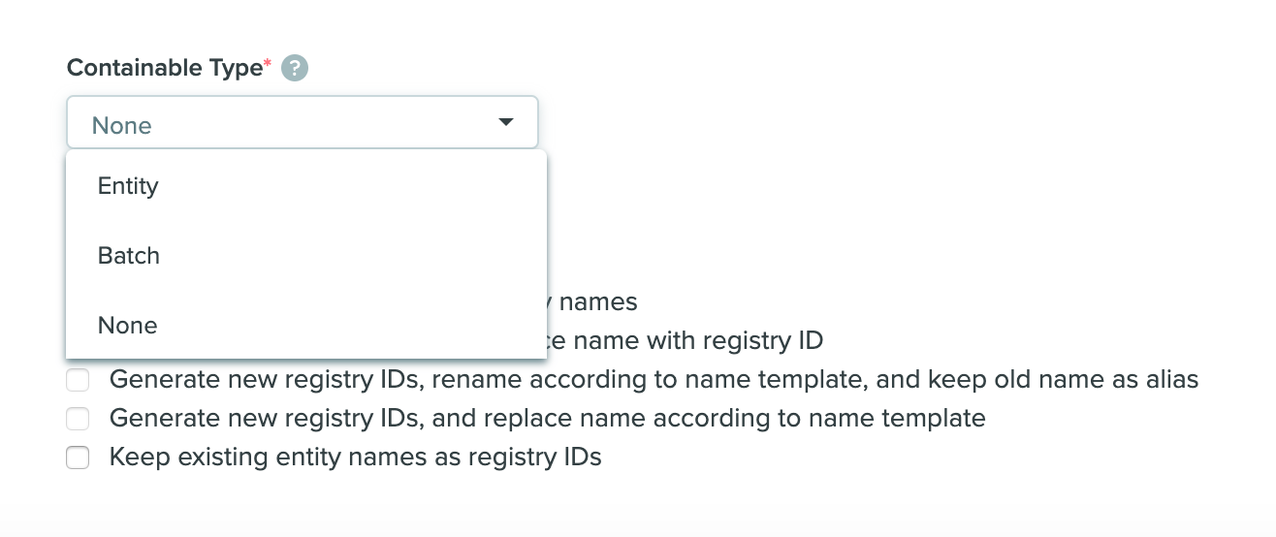The image size is (1276, 537).
Task: Choose Entity from the dropdown list
Action: (x=306, y=186)
